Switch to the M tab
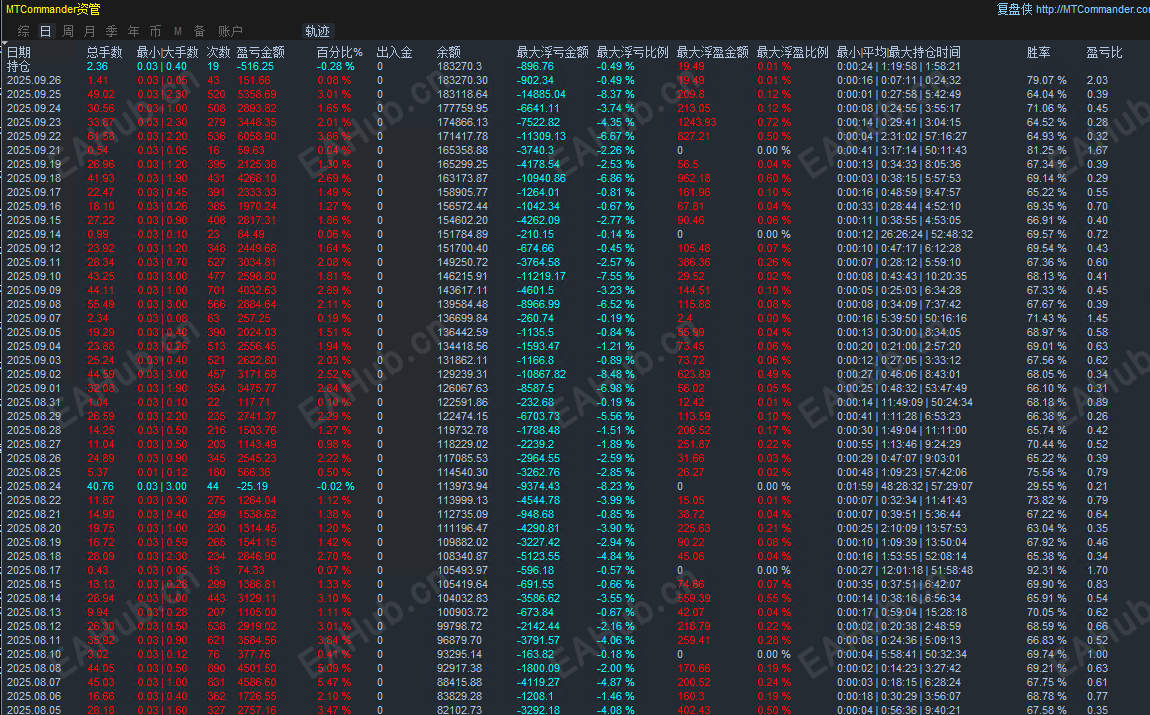 pyautogui.click(x=177, y=32)
